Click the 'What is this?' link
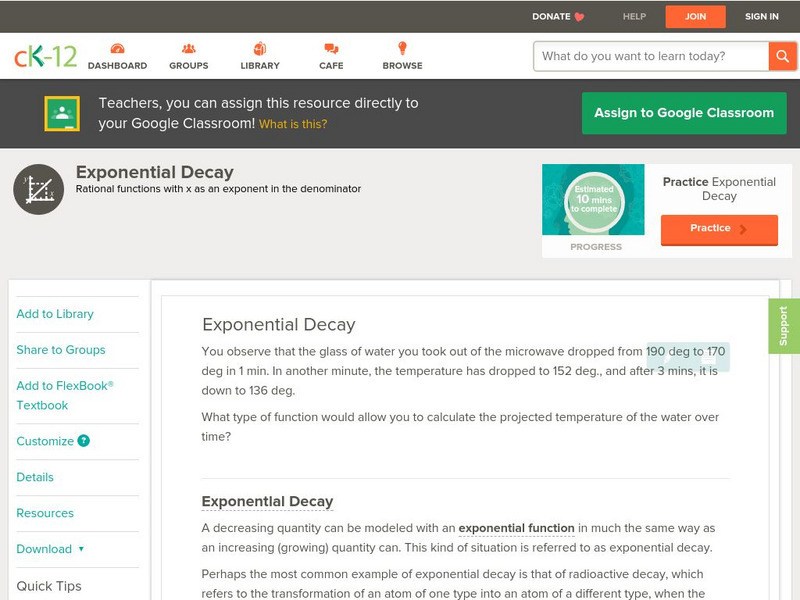Screen dimensions: 800x600 point(293,124)
